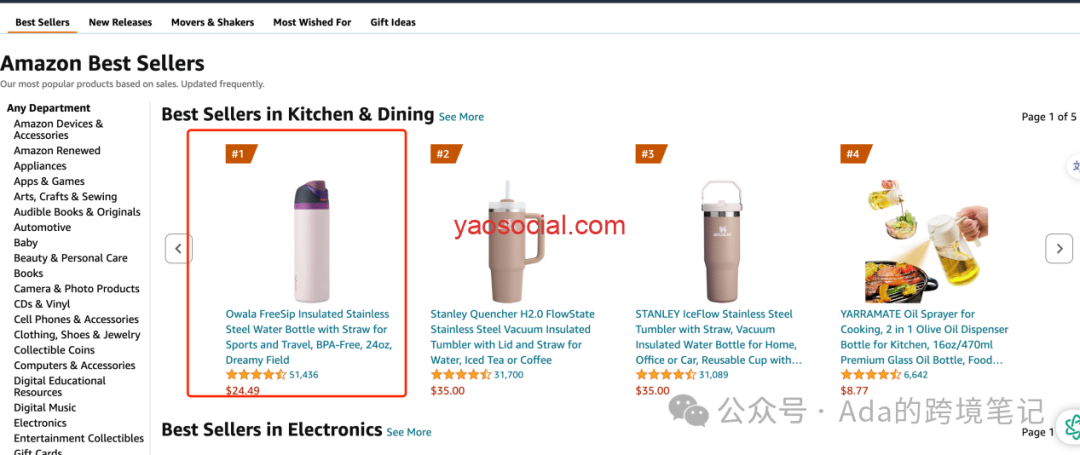Image resolution: width=1080 pixels, height=455 pixels.
Task: Click the next carousel arrow button
Action: (x=1059, y=248)
